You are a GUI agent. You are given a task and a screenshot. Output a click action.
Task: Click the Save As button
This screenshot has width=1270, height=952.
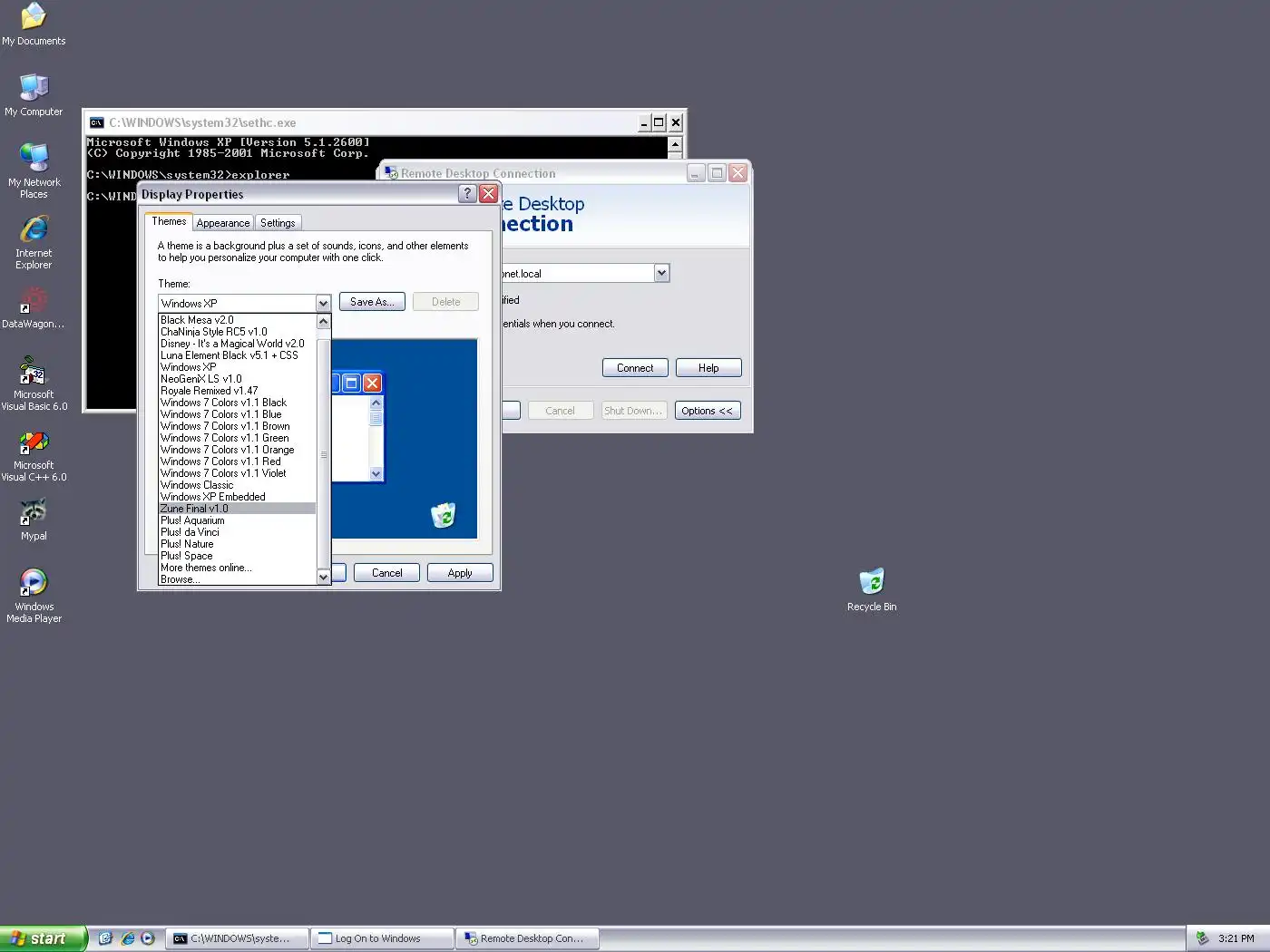pyautogui.click(x=372, y=302)
